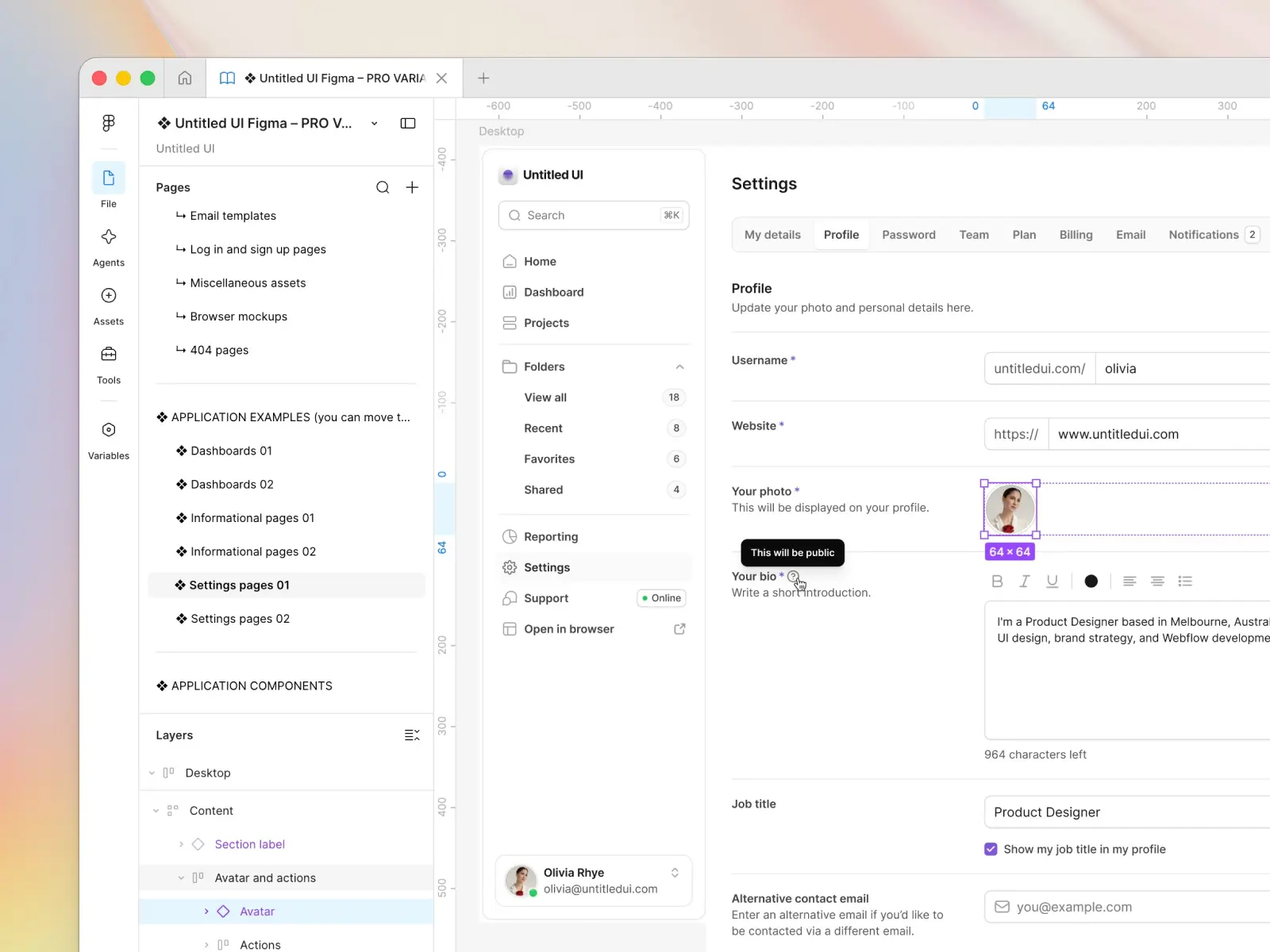
Task: Open the Notifications tab
Action: pos(1213,235)
